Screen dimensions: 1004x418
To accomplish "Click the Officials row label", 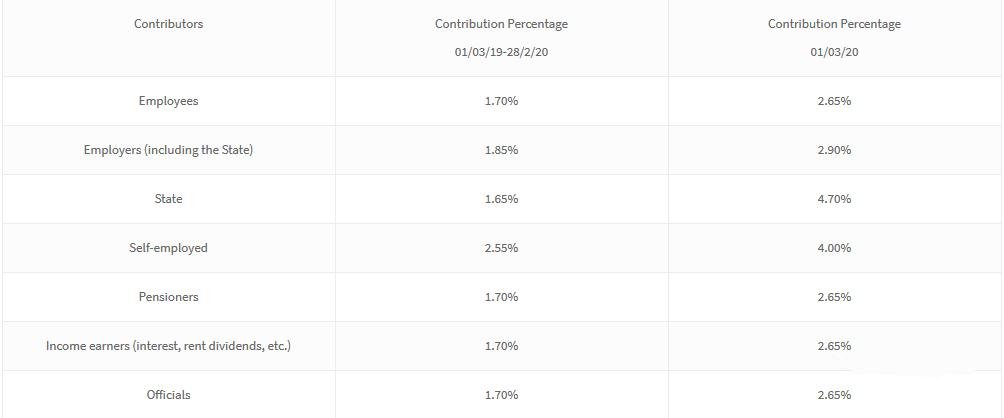I will [168, 395].
